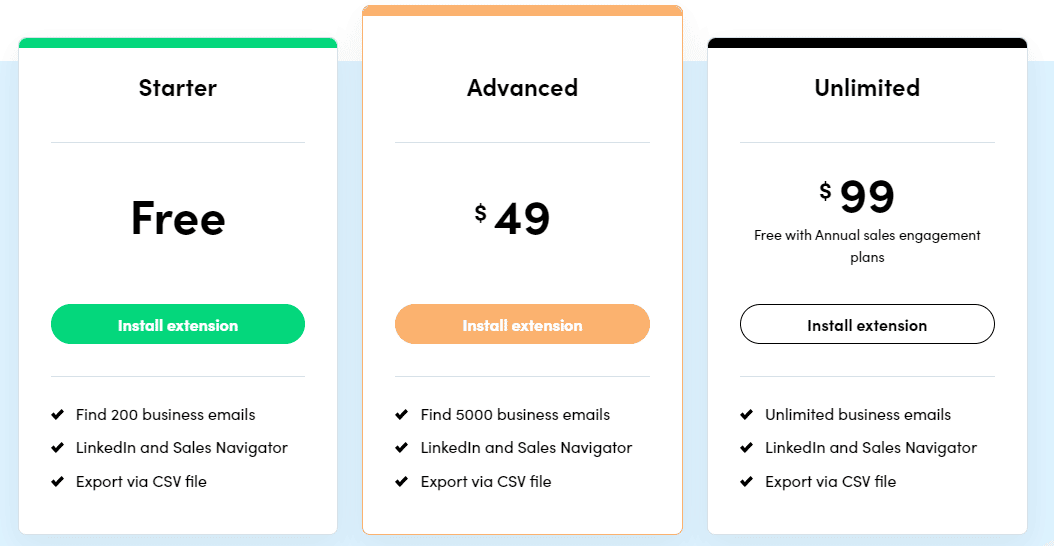Click checkmark beside Unlimited Export via CSV file
Image resolution: width=1054 pixels, height=546 pixels.
click(747, 481)
